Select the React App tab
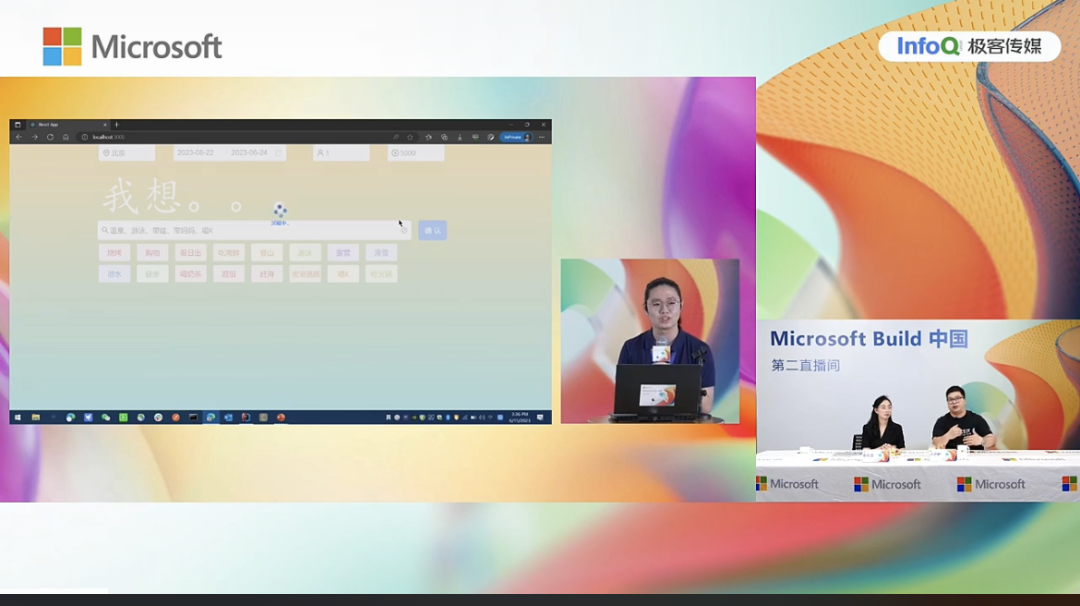This screenshot has height=606, width=1080. (68, 125)
